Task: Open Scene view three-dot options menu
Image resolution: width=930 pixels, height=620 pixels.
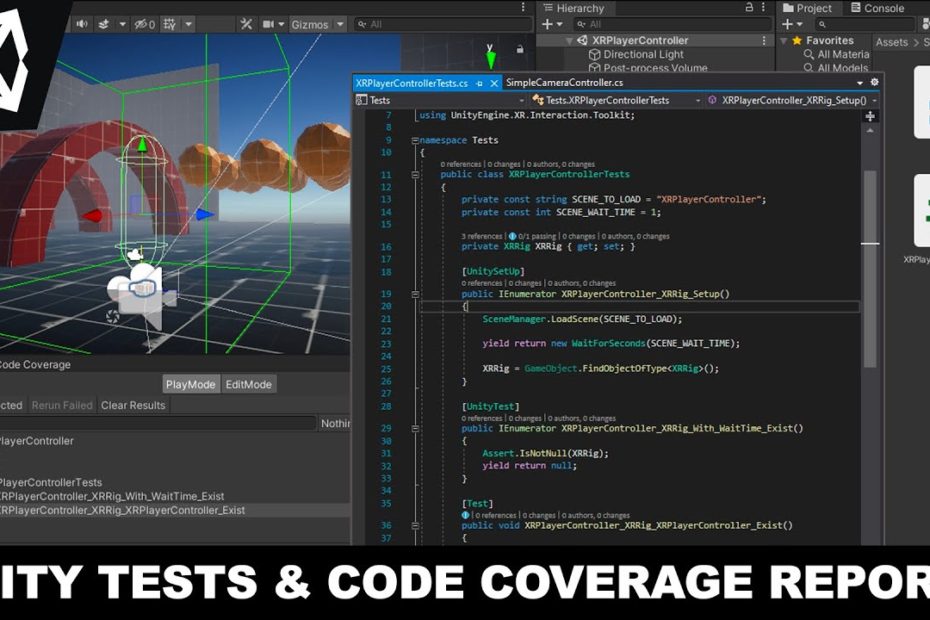Action: [x=523, y=7]
